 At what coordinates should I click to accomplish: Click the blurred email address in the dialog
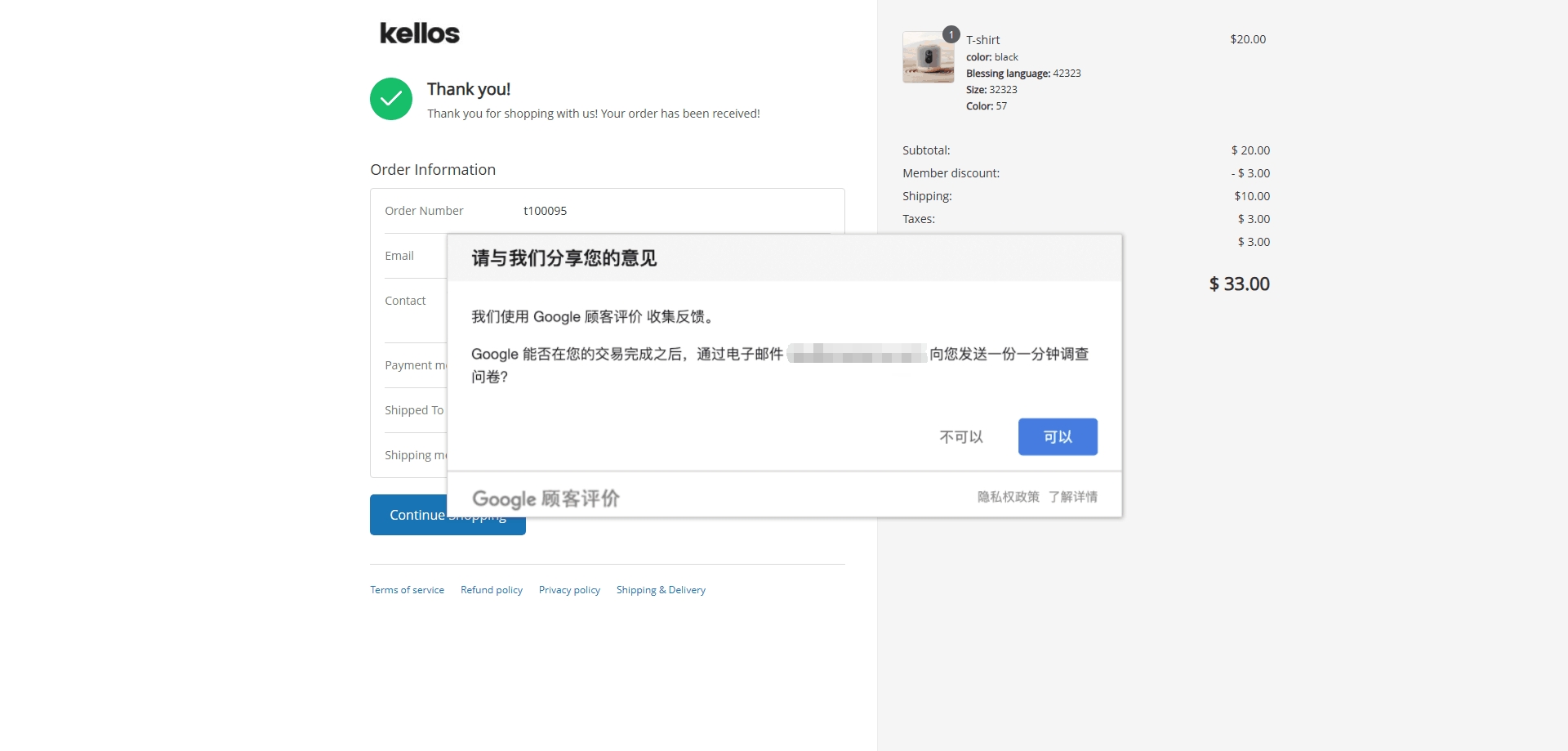click(x=857, y=354)
